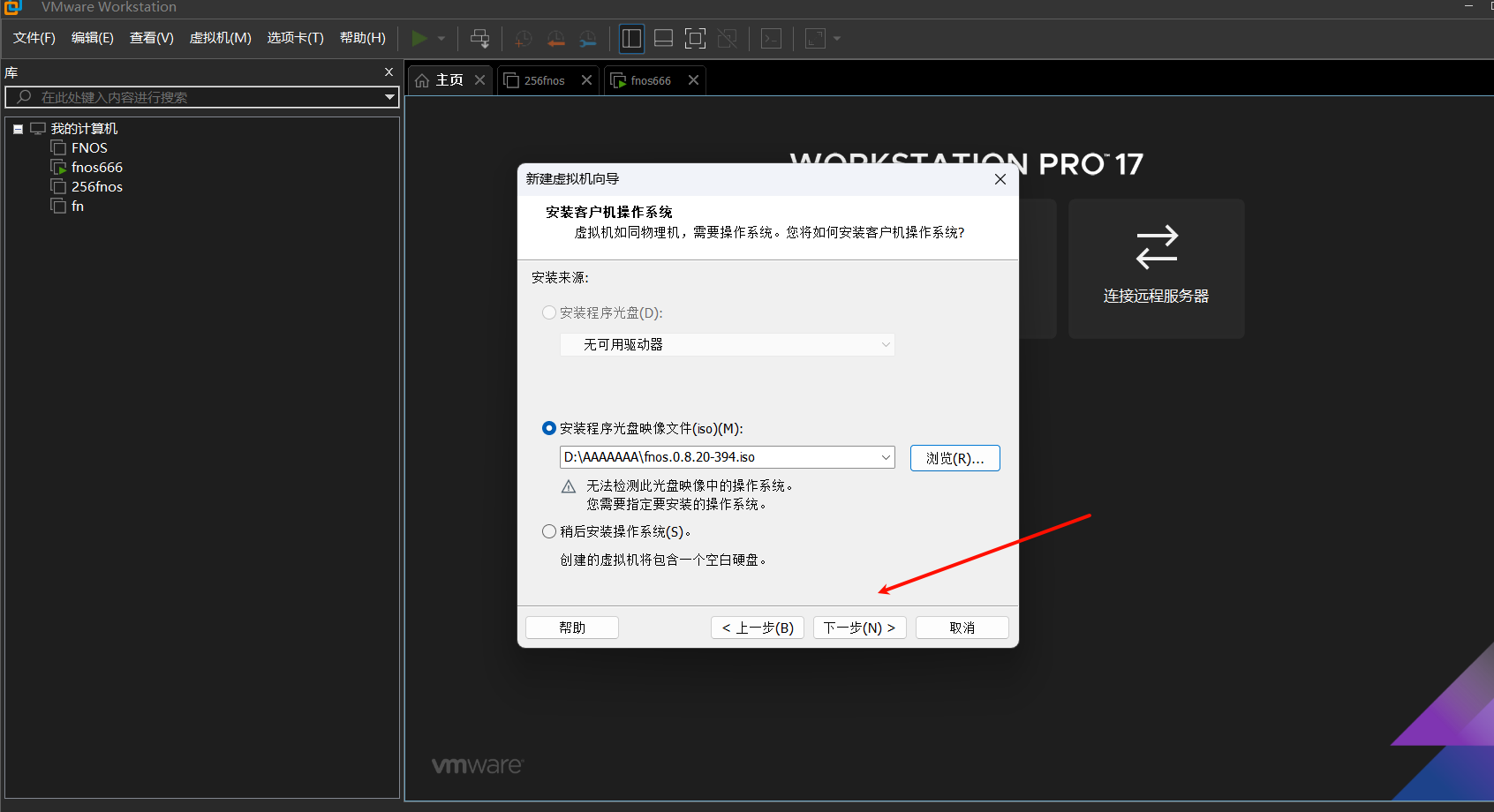1494x812 pixels.
Task: Select the 安装程序光盘(D) radio button
Action: coord(549,312)
